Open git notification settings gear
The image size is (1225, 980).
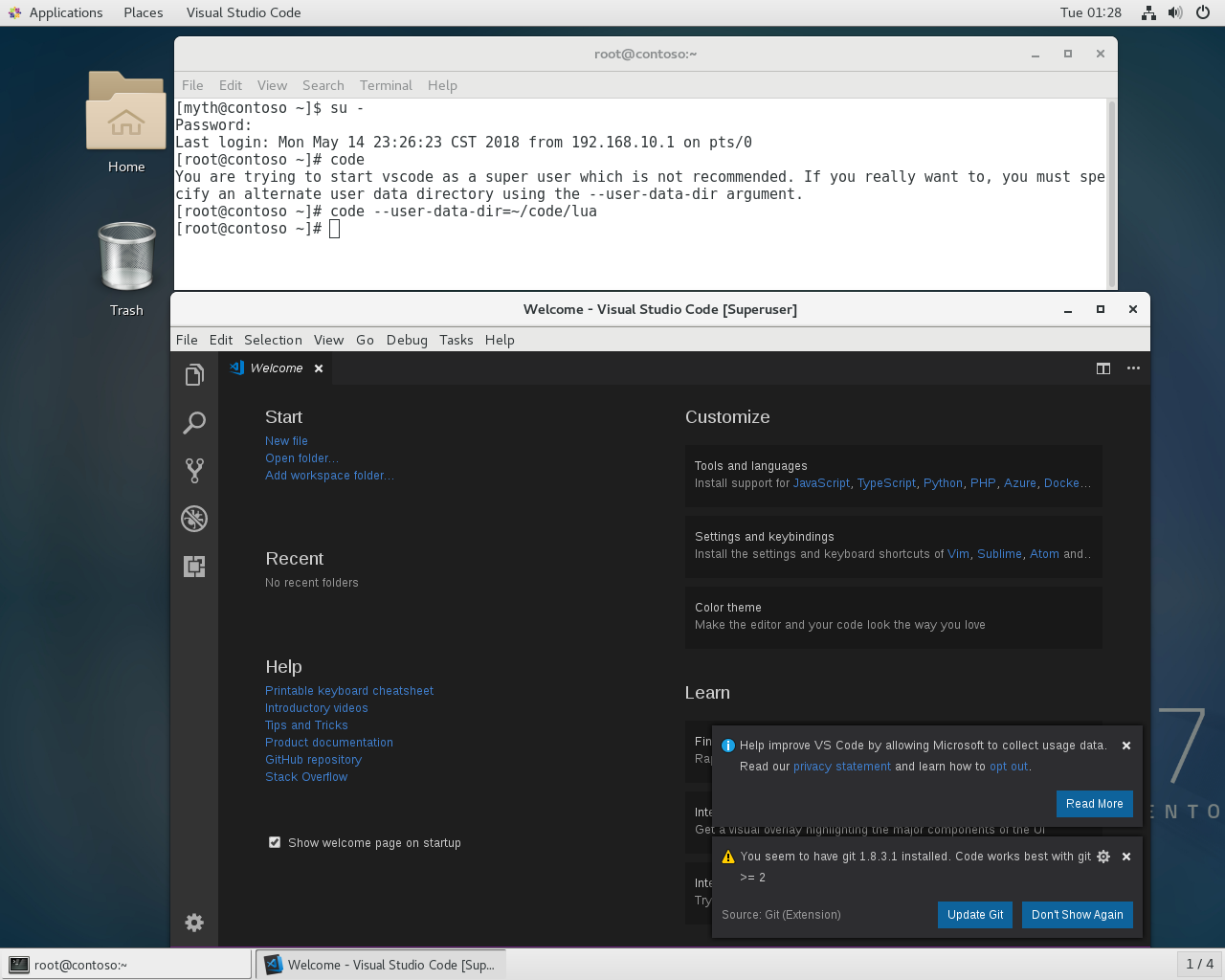pos(1103,857)
